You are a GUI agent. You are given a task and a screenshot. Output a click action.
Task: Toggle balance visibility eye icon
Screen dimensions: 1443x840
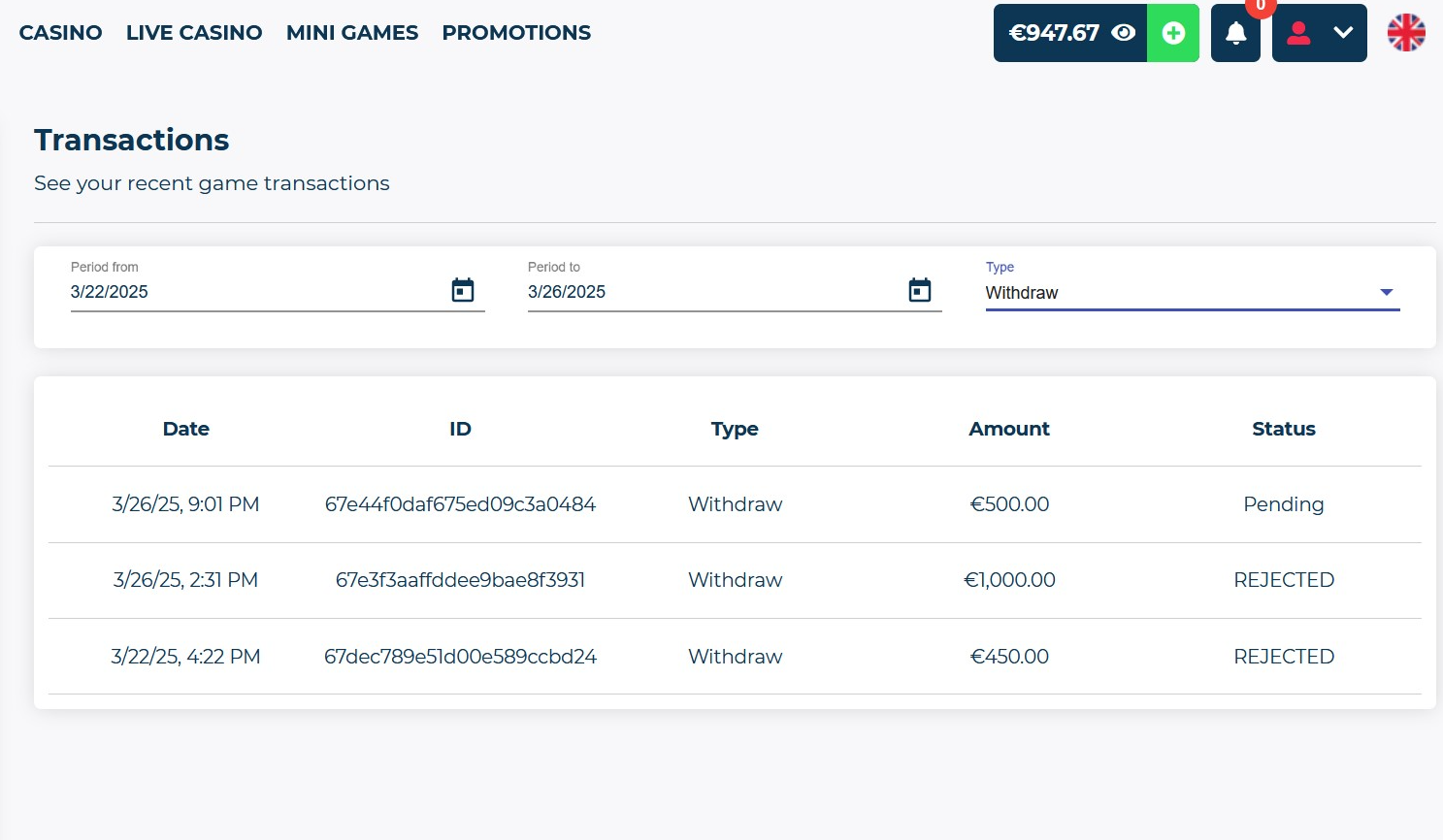(1123, 33)
